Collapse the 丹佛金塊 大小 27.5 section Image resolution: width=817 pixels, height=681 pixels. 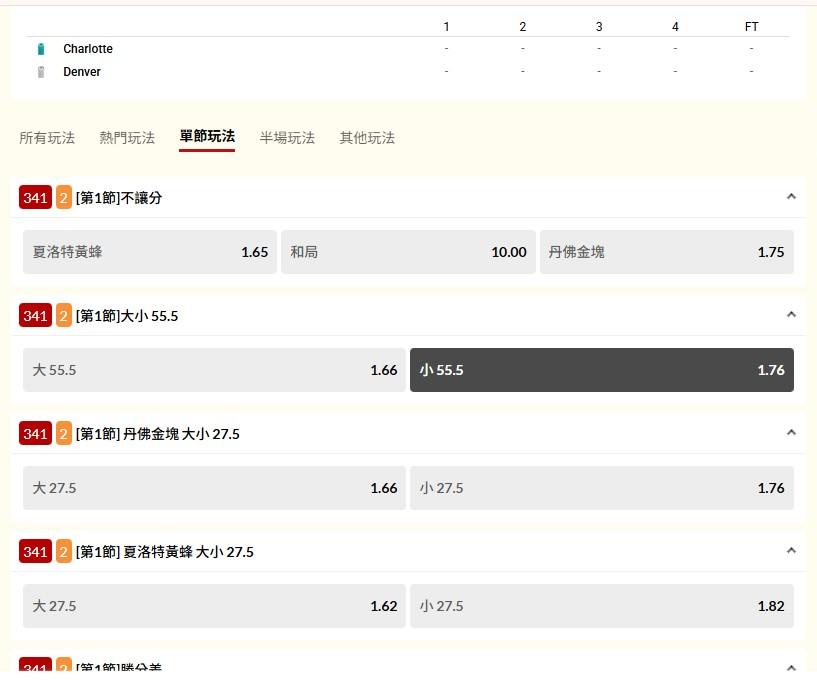pos(791,433)
